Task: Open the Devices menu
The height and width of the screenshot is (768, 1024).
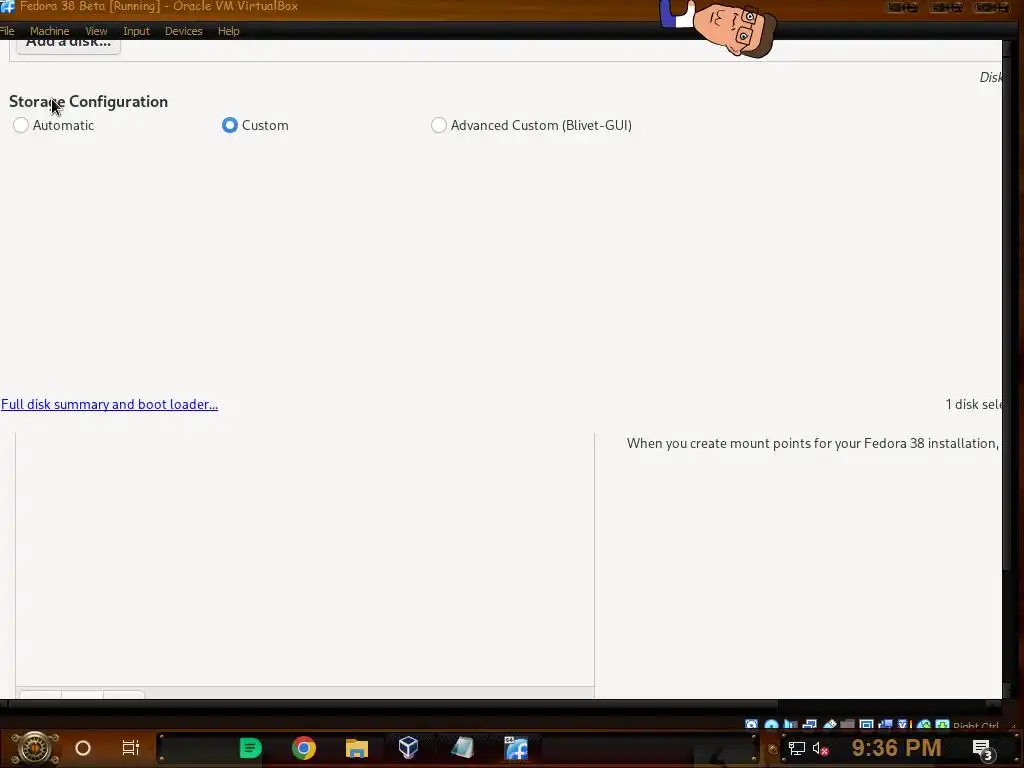Action: [x=184, y=31]
